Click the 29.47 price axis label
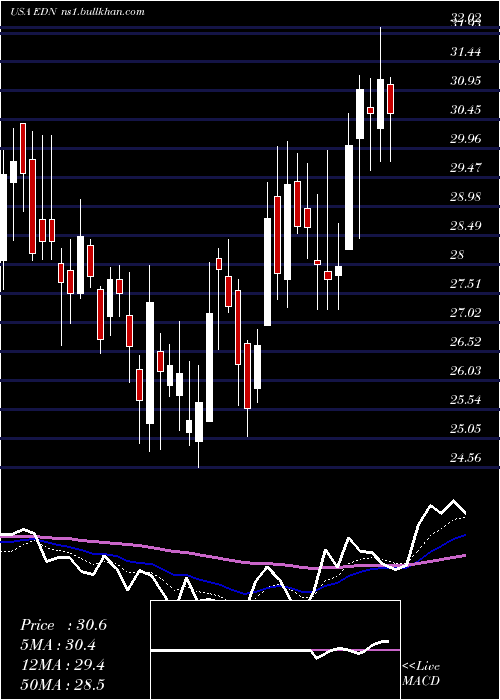This screenshot has height=700, width=500. (x=466, y=168)
